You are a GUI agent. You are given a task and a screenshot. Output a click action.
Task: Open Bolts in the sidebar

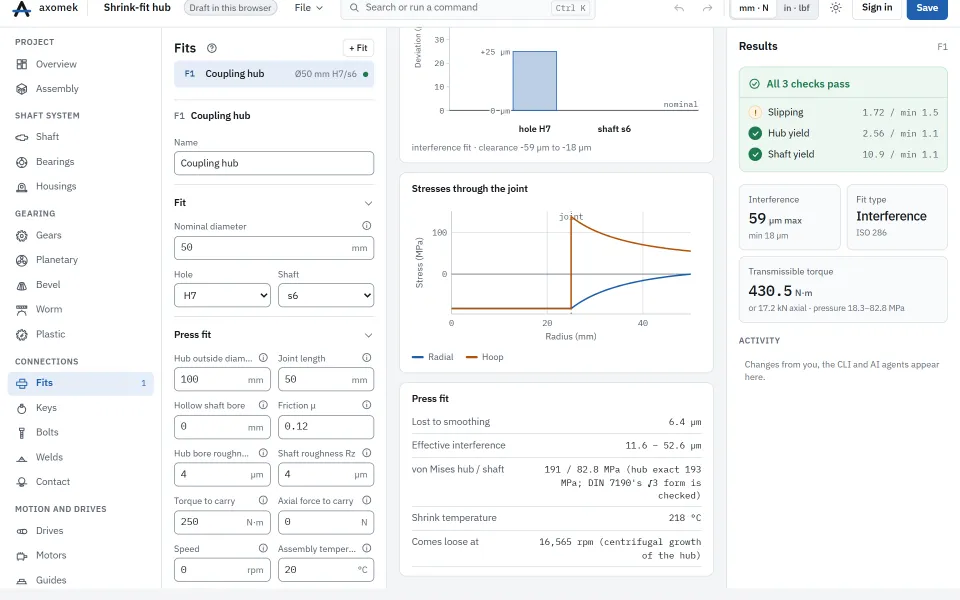point(81,432)
